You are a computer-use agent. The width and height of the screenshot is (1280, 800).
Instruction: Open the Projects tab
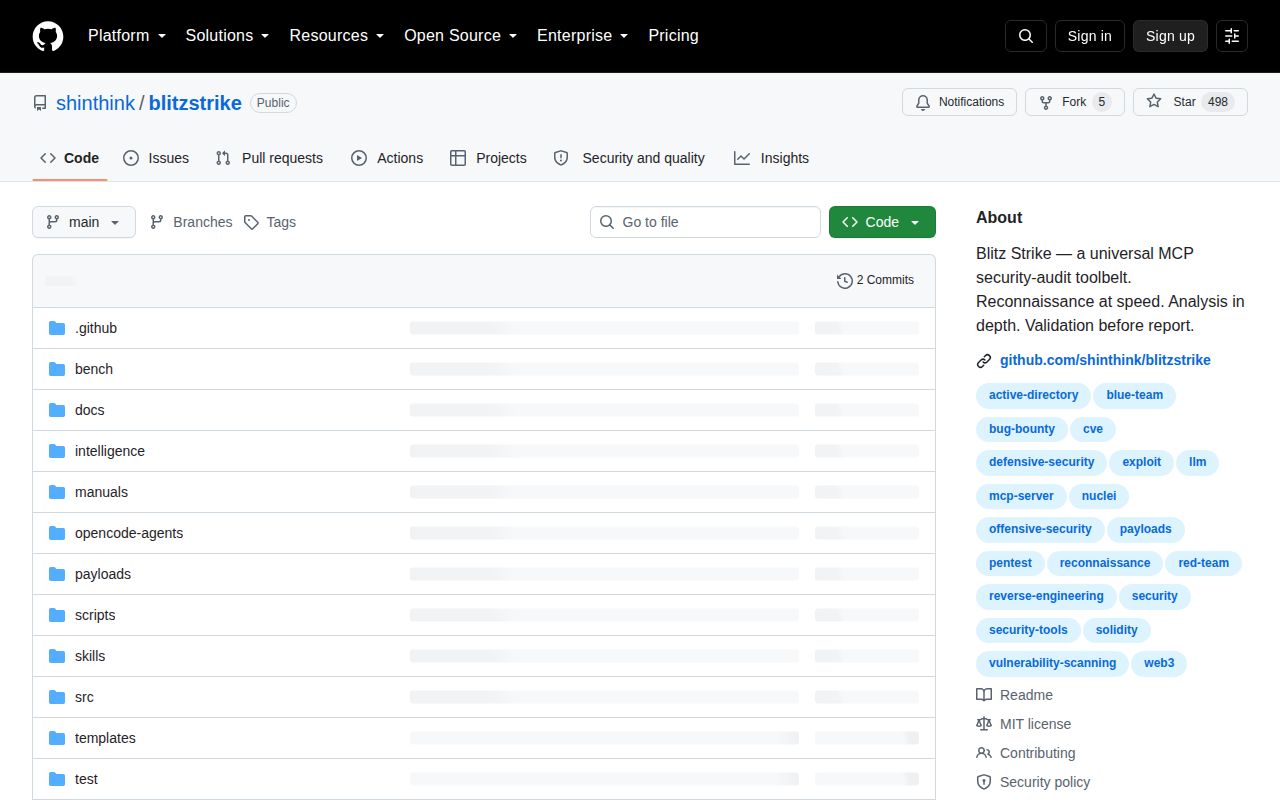point(488,158)
